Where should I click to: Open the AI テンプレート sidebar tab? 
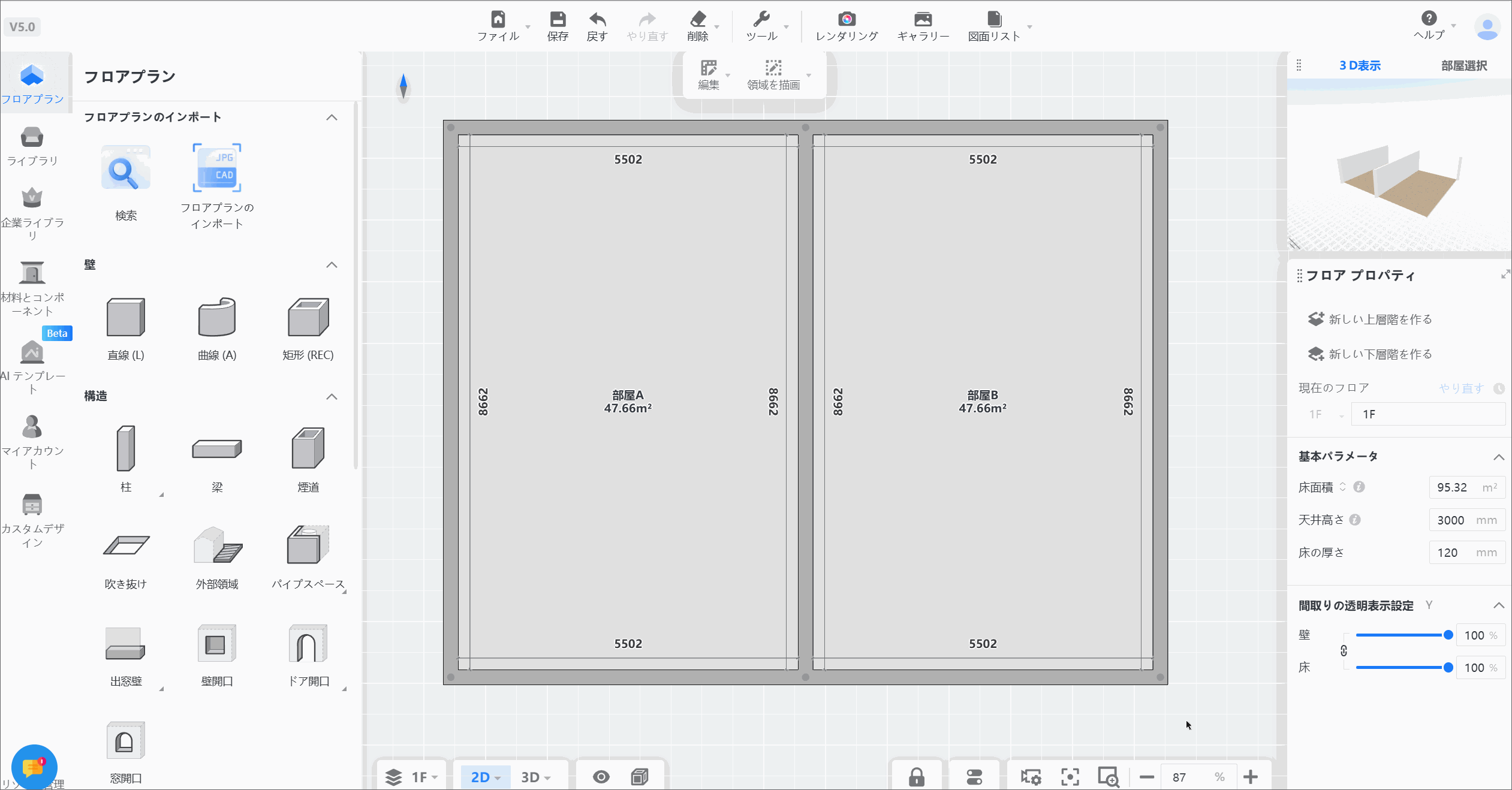pyautogui.click(x=32, y=366)
